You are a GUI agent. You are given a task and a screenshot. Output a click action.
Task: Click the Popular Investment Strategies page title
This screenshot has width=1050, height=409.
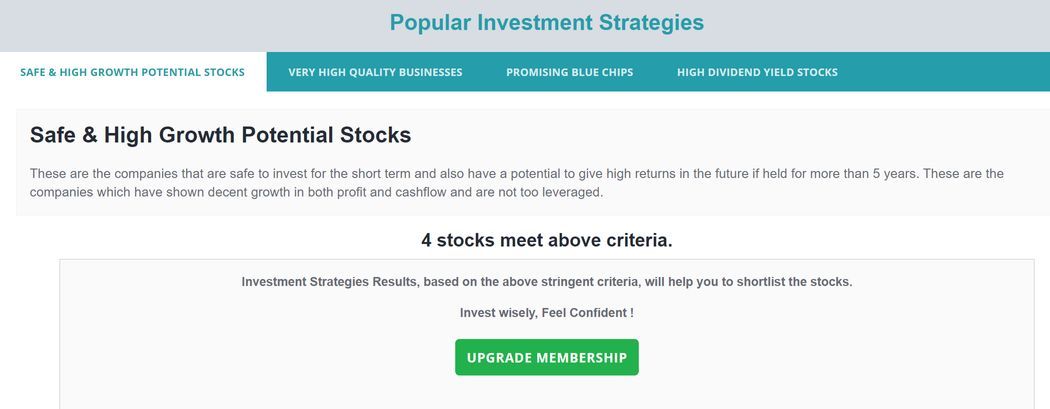click(546, 23)
